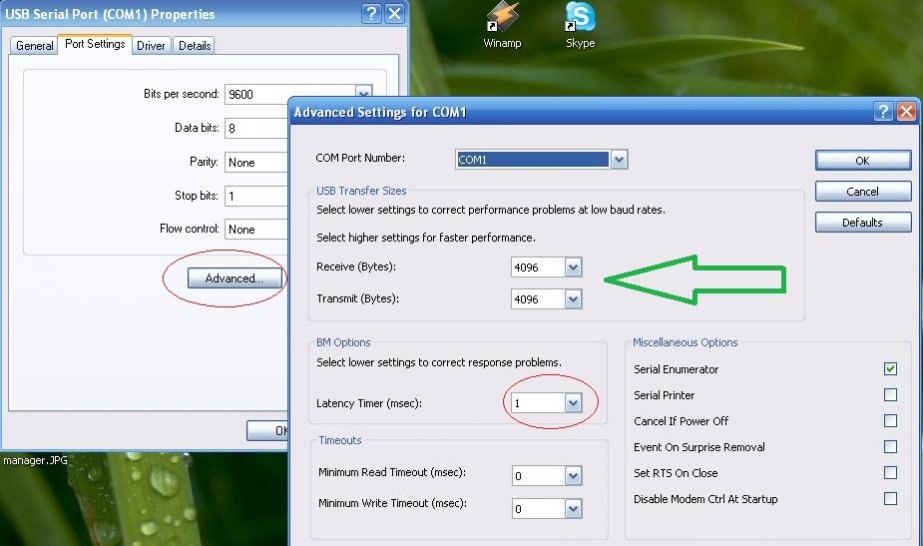The height and width of the screenshot is (546, 923).
Task: Uncheck the Serial Enumerator option
Action: [890, 369]
